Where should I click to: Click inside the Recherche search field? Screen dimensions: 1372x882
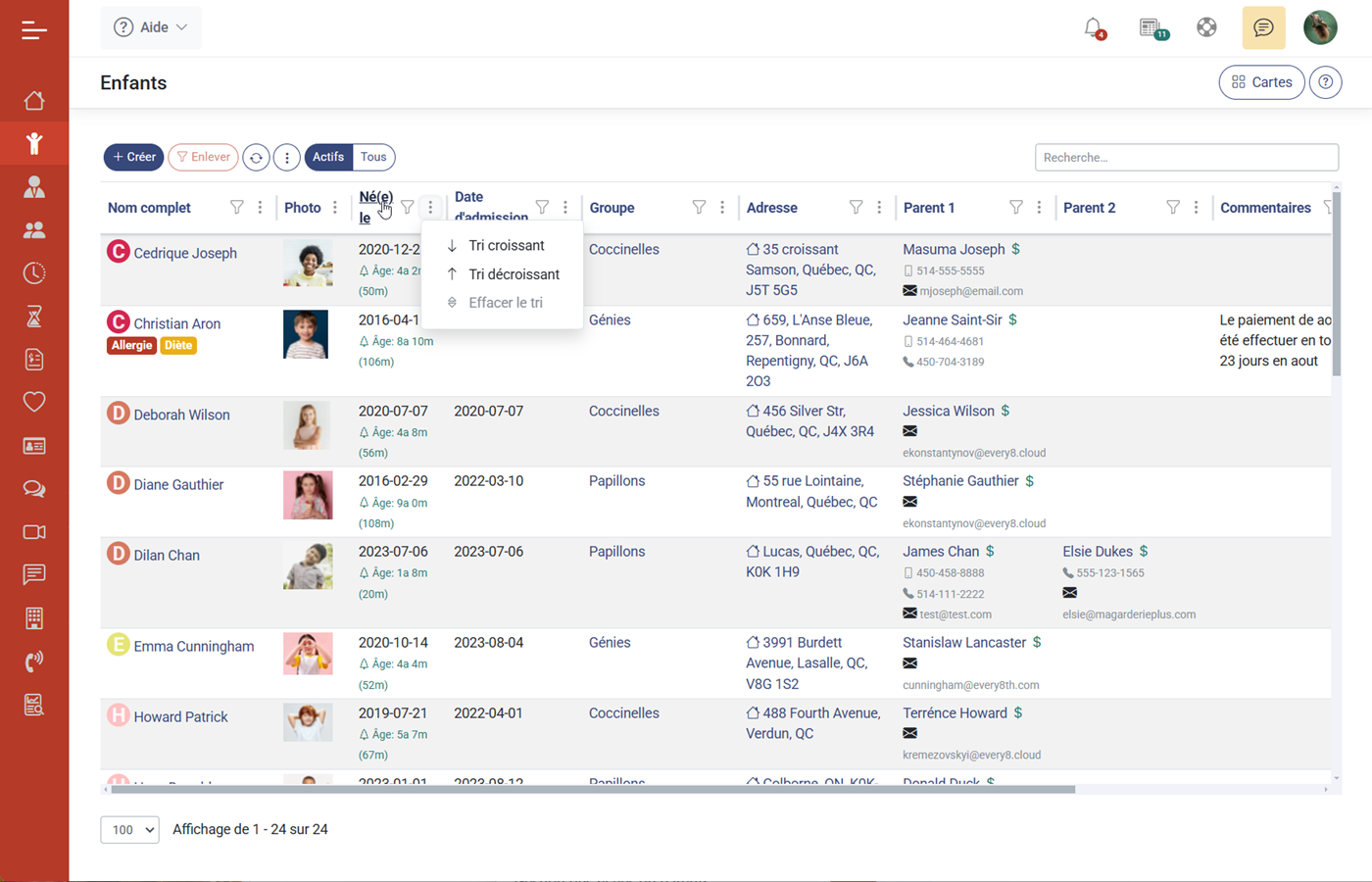[x=1186, y=157]
